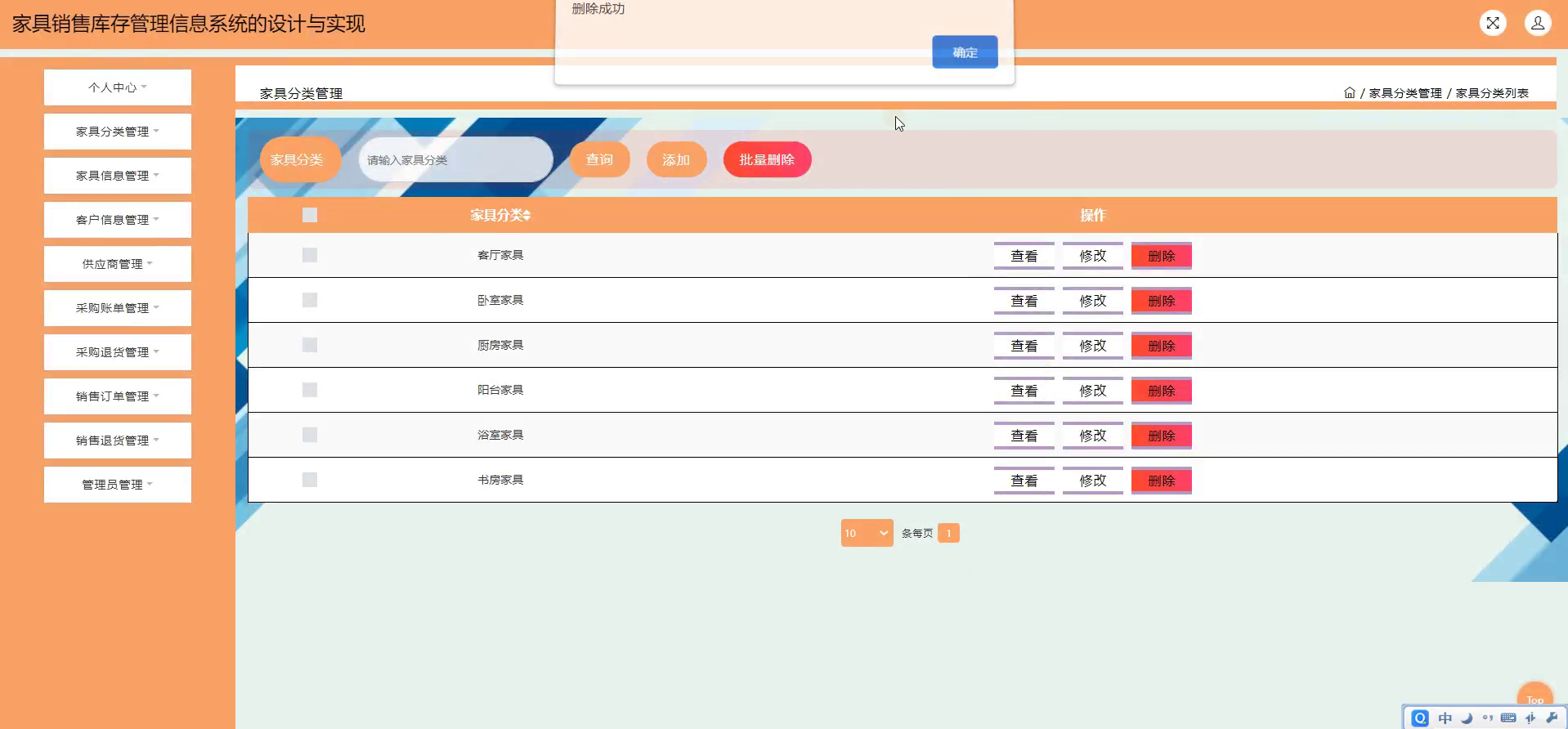The width and height of the screenshot is (1568, 729).
Task: Open the soft keyboard icon in IME toolbar
Action: pyautogui.click(x=1509, y=718)
